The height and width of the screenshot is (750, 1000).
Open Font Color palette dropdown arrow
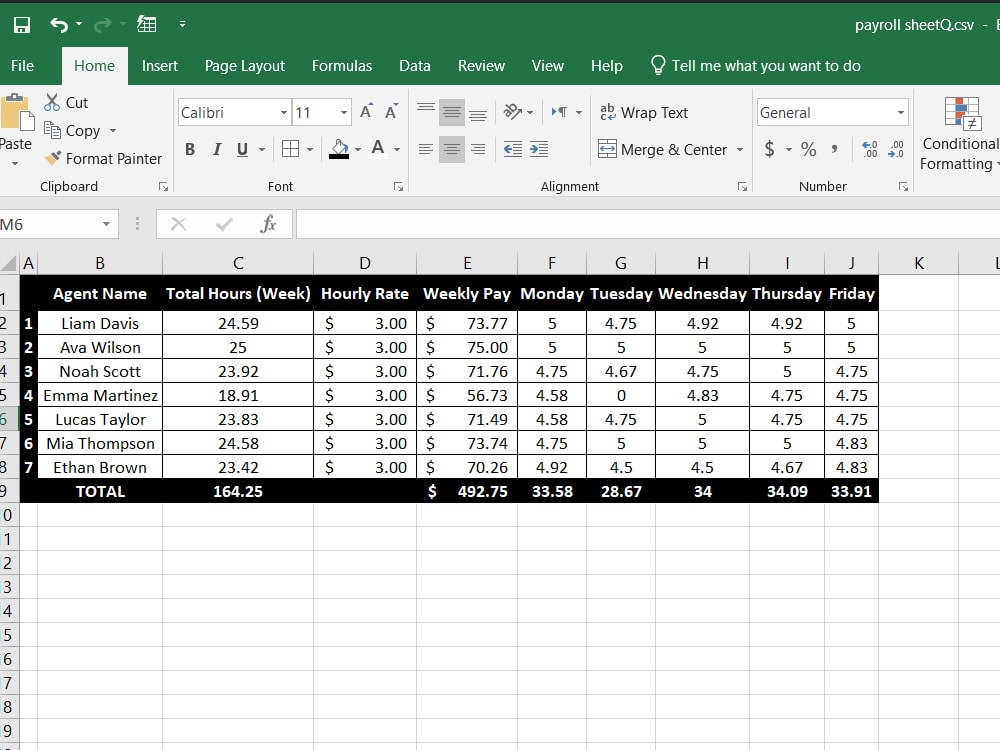coord(397,150)
